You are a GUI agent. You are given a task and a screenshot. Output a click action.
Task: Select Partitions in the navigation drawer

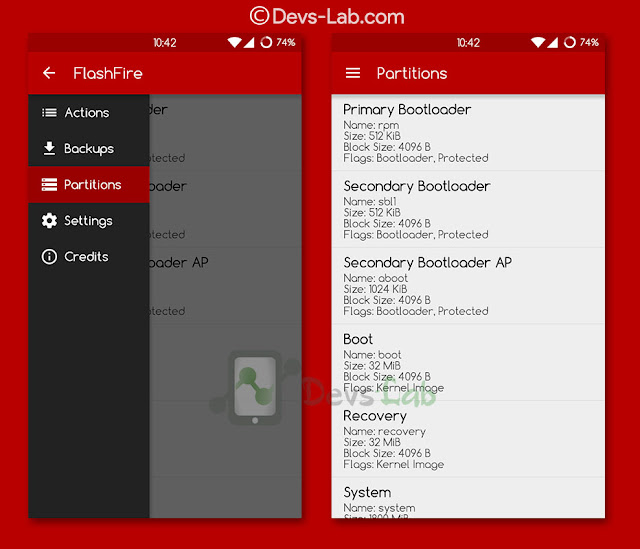pos(89,184)
